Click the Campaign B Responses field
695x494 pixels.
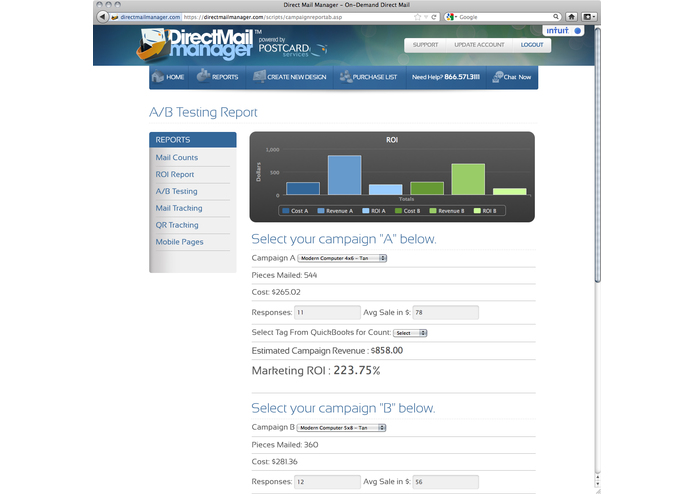click(327, 482)
